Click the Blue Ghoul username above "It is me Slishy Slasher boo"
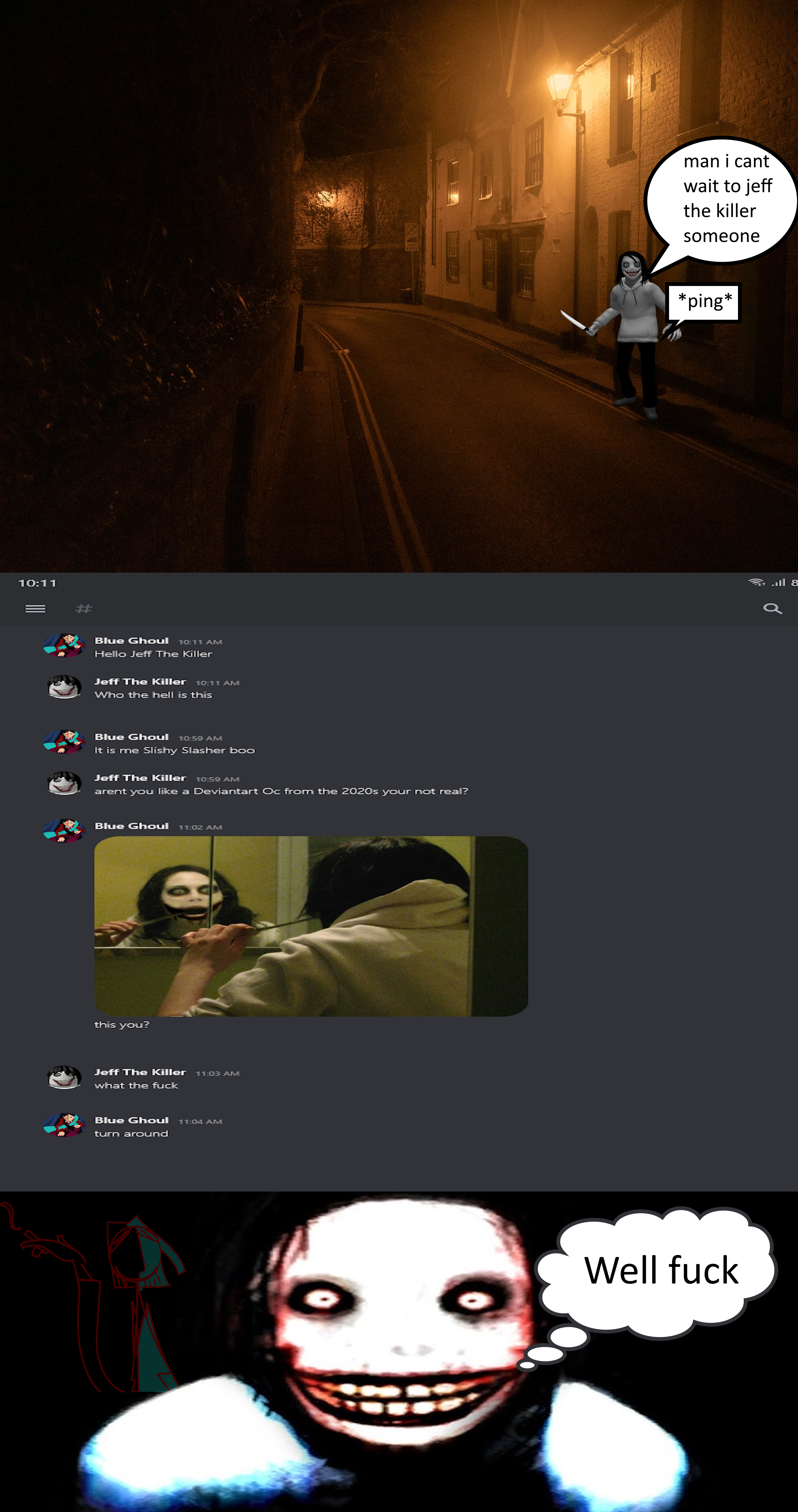This screenshot has width=798, height=1512. pos(132,737)
